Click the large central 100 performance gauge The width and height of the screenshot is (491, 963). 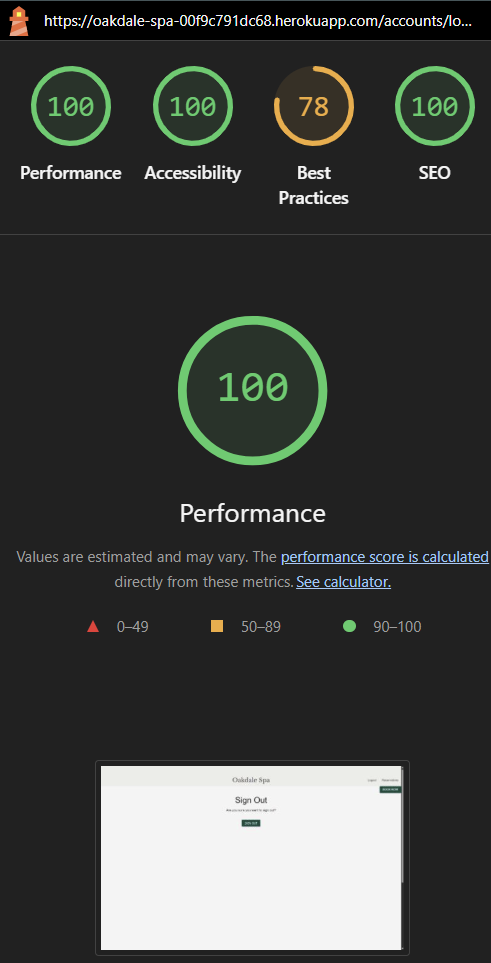[253, 390]
